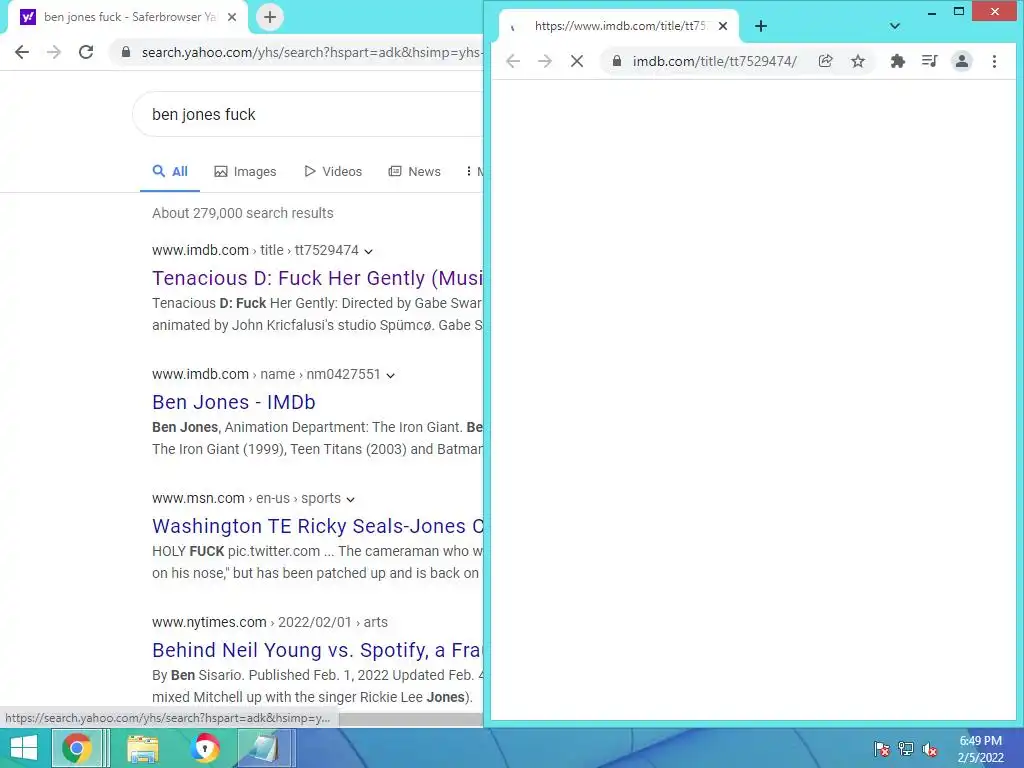Open the Tenacious D result link

coord(317,278)
